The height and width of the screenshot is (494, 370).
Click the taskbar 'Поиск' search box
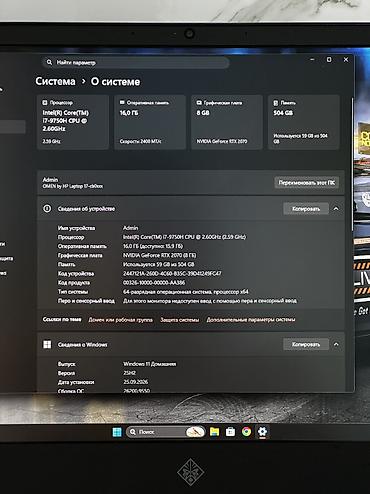165,432
